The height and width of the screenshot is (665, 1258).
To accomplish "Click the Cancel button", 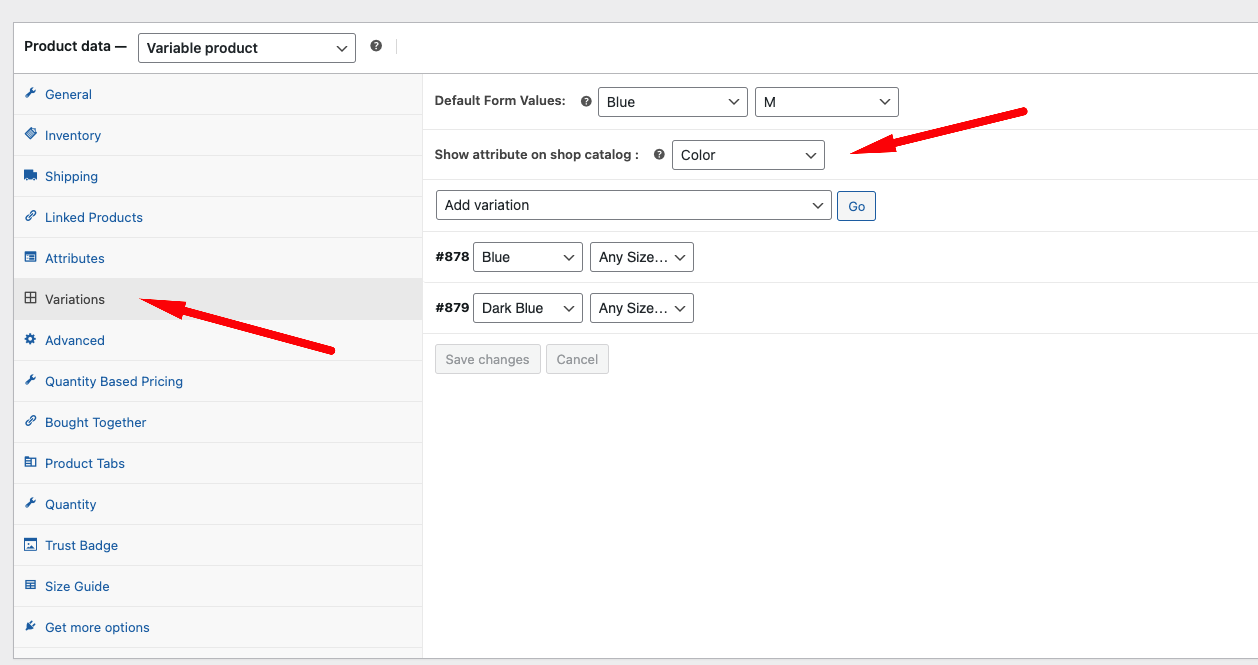I will (x=577, y=359).
